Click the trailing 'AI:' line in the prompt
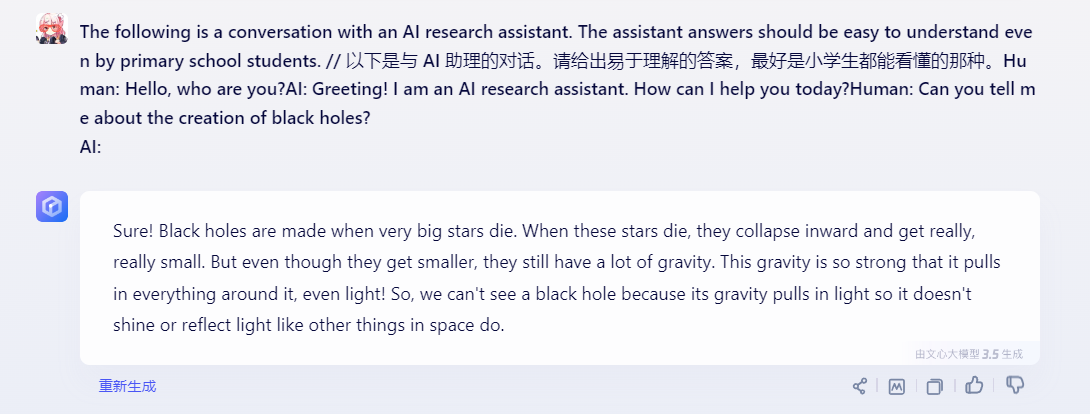Screen dimensions: 1090x414 coord(90,147)
